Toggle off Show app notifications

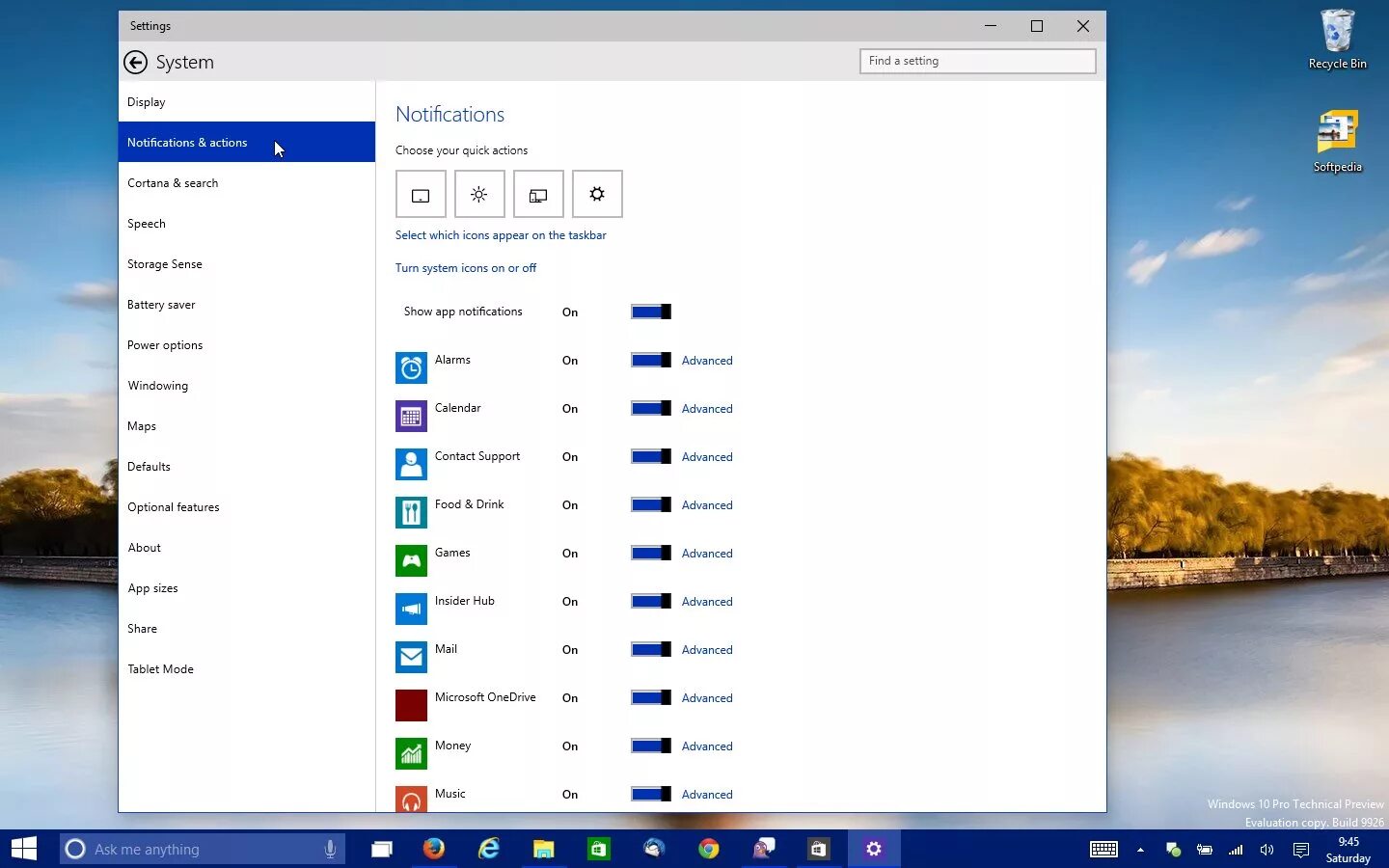pos(651,312)
